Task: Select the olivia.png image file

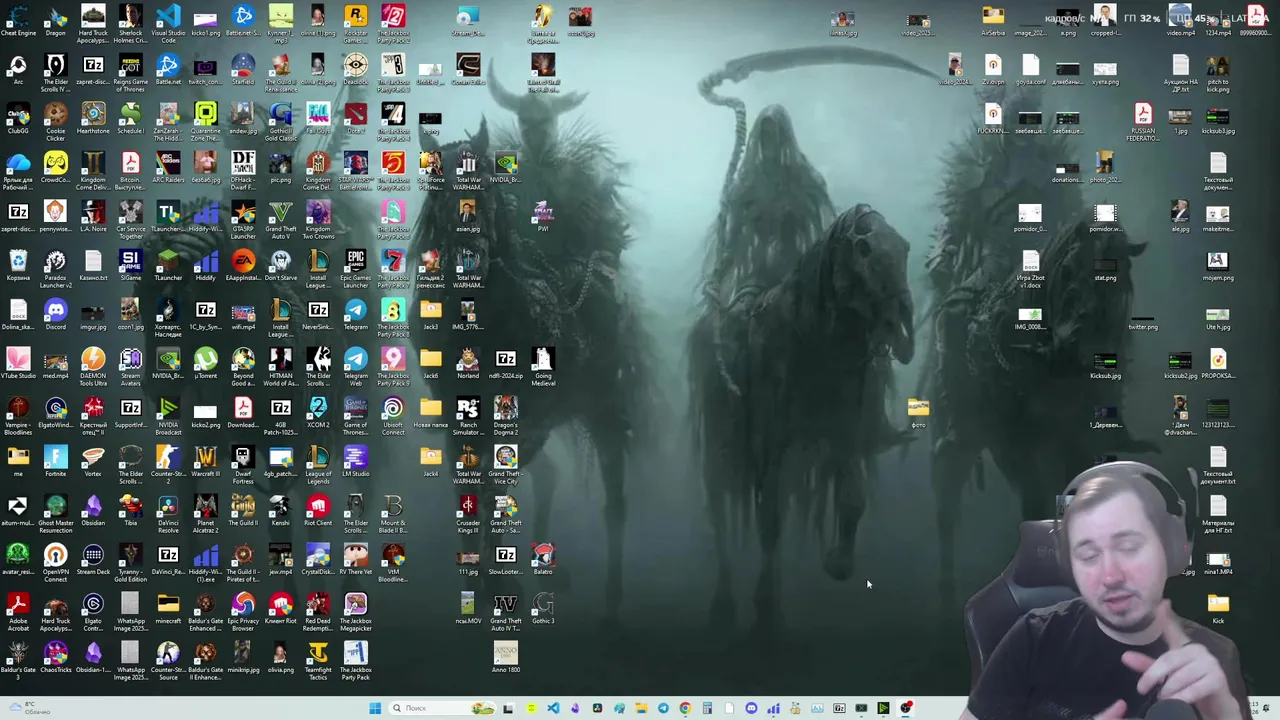Action: coord(280,658)
